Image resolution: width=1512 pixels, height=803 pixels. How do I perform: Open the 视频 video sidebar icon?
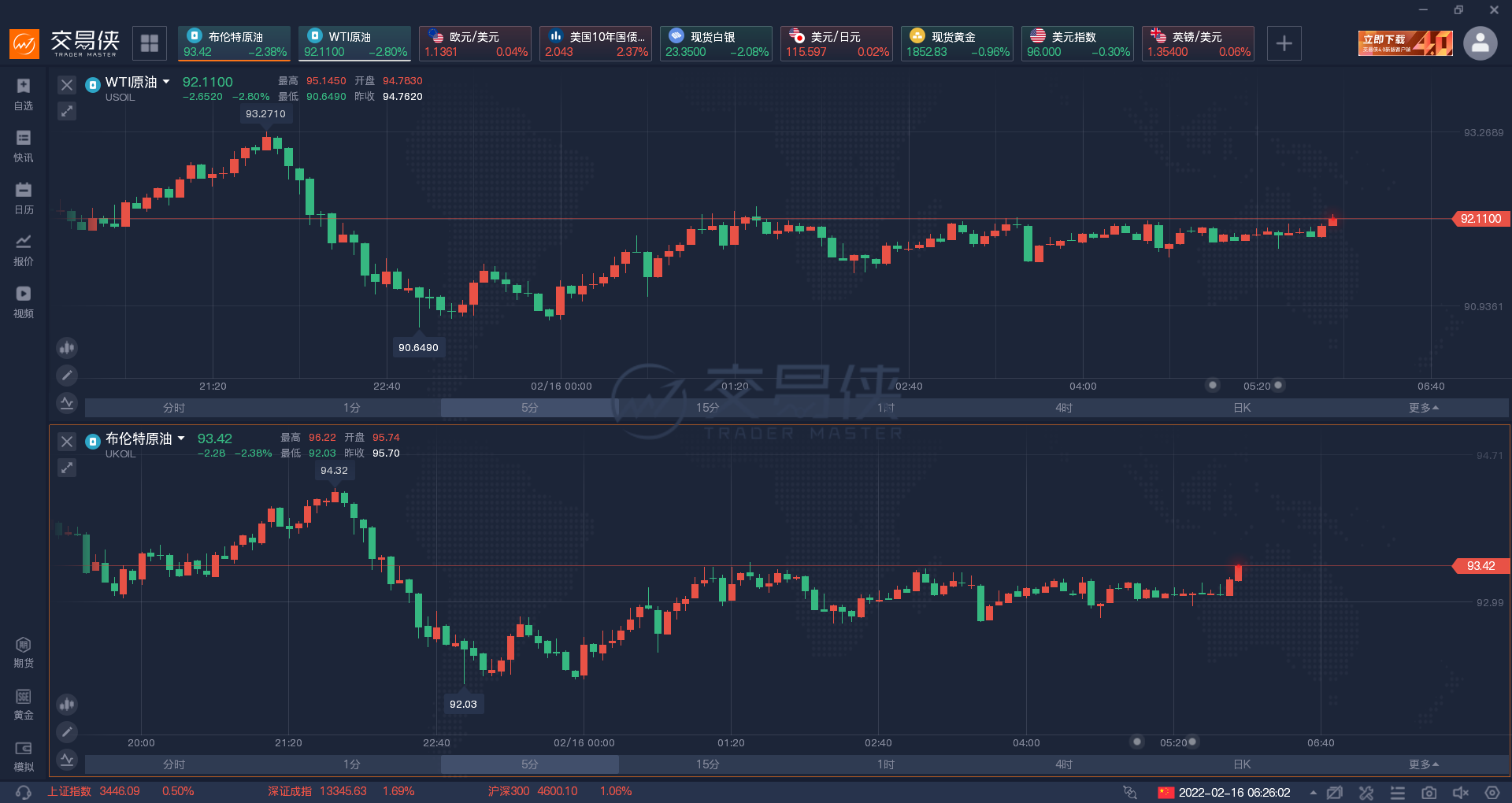pyautogui.click(x=24, y=302)
